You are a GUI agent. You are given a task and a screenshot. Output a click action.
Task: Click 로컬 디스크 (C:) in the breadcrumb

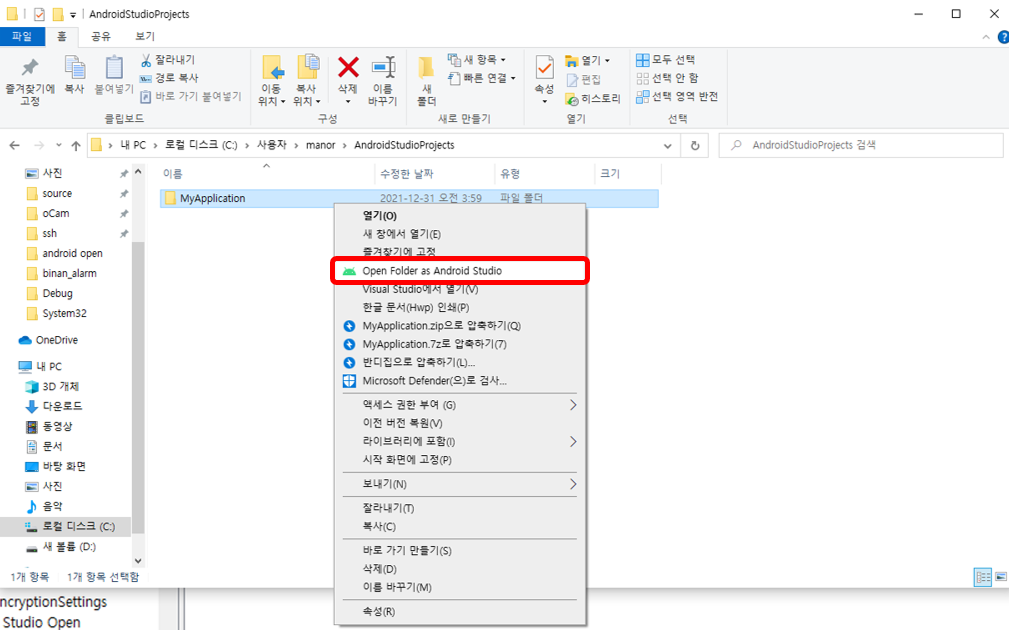(201, 145)
